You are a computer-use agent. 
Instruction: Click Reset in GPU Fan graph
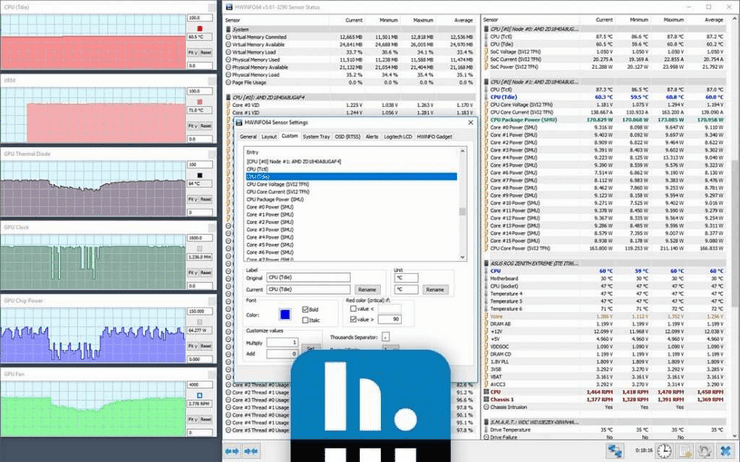205,420
